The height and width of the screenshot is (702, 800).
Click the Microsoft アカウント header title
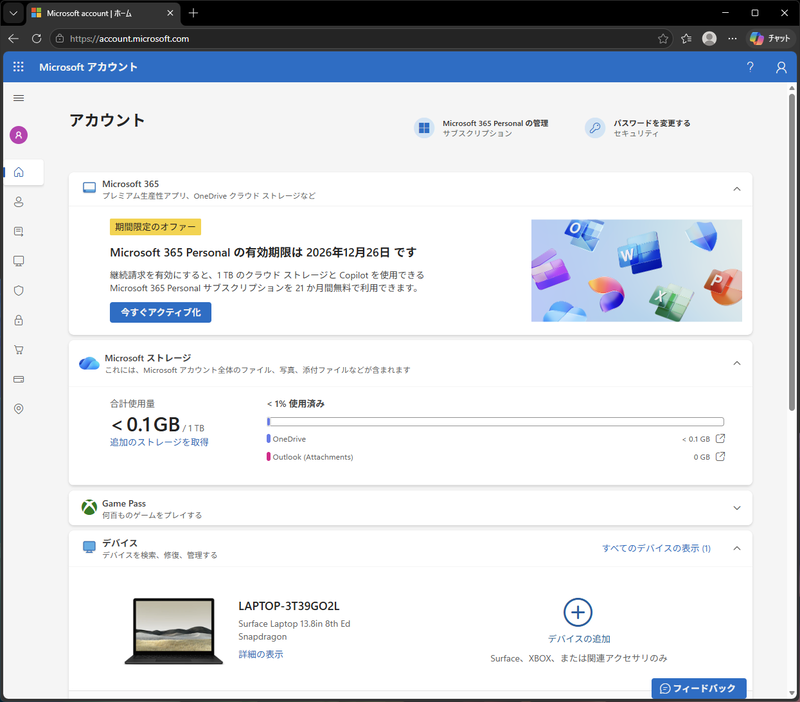click(x=88, y=67)
